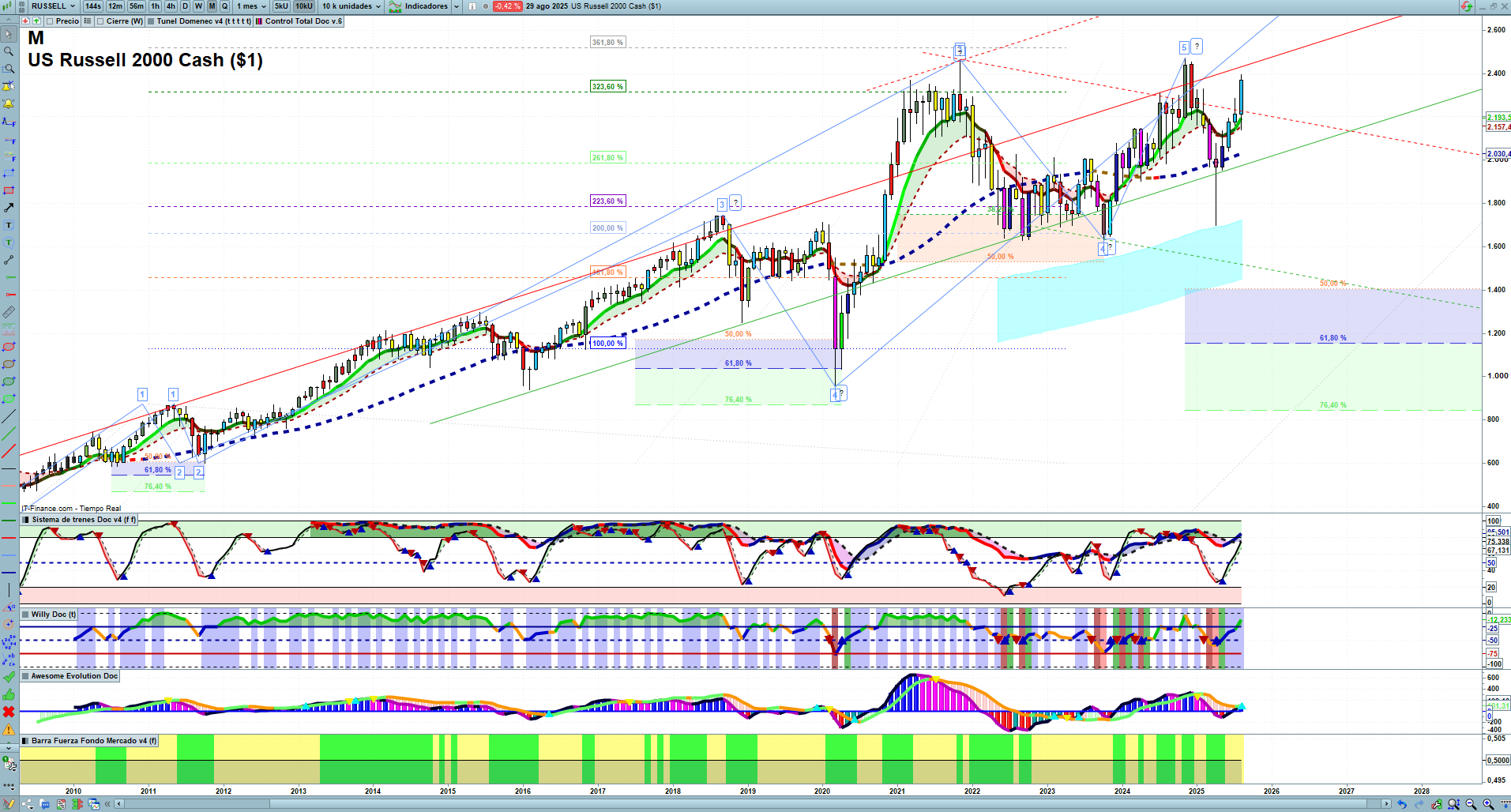Screen dimensions: 1511x812
Task: Select the text annotation tool
Action: pyautogui.click(x=9, y=225)
